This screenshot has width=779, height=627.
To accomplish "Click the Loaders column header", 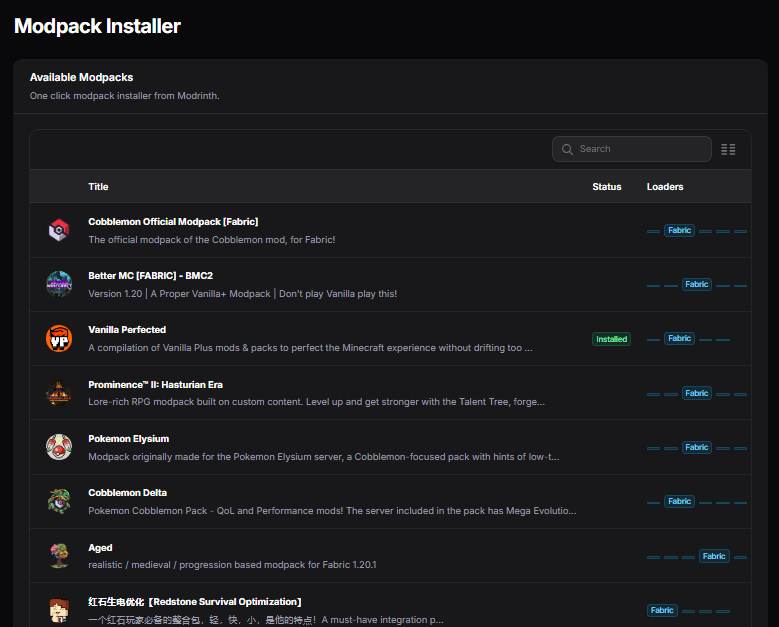I will pos(665,187).
